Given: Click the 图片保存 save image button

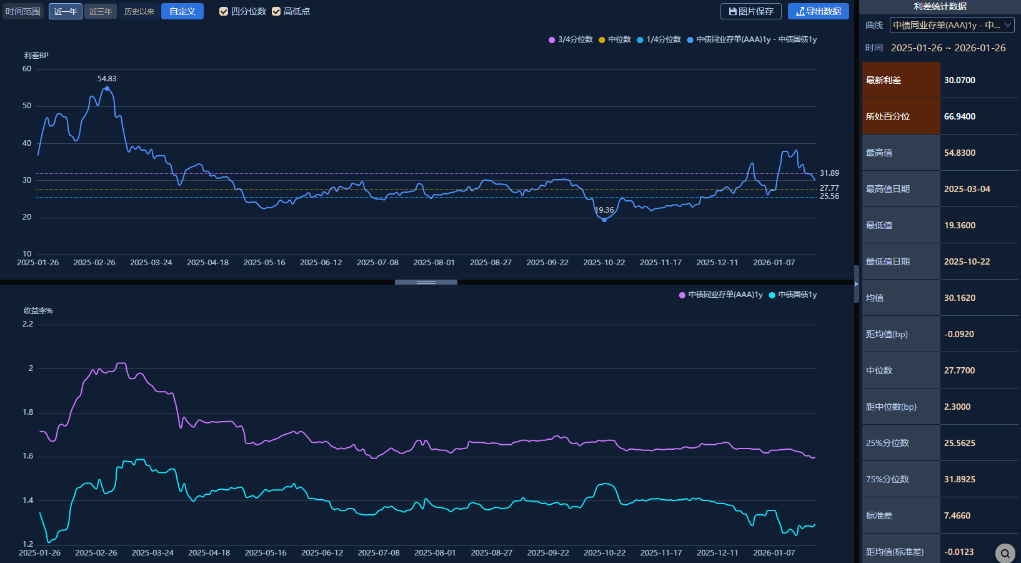Looking at the screenshot, I should click(x=750, y=11).
